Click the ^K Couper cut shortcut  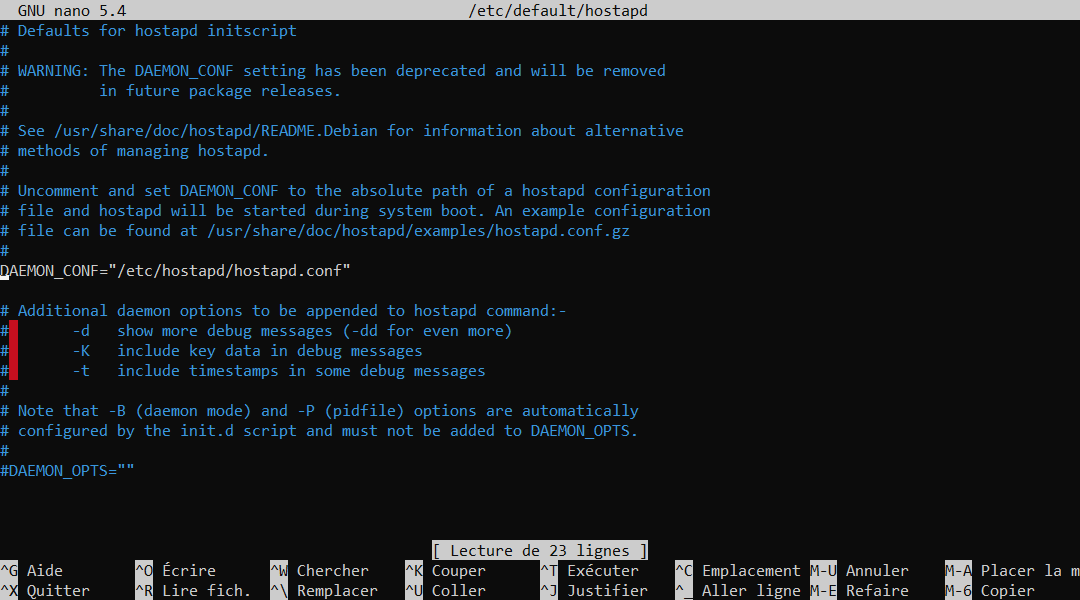click(x=445, y=571)
